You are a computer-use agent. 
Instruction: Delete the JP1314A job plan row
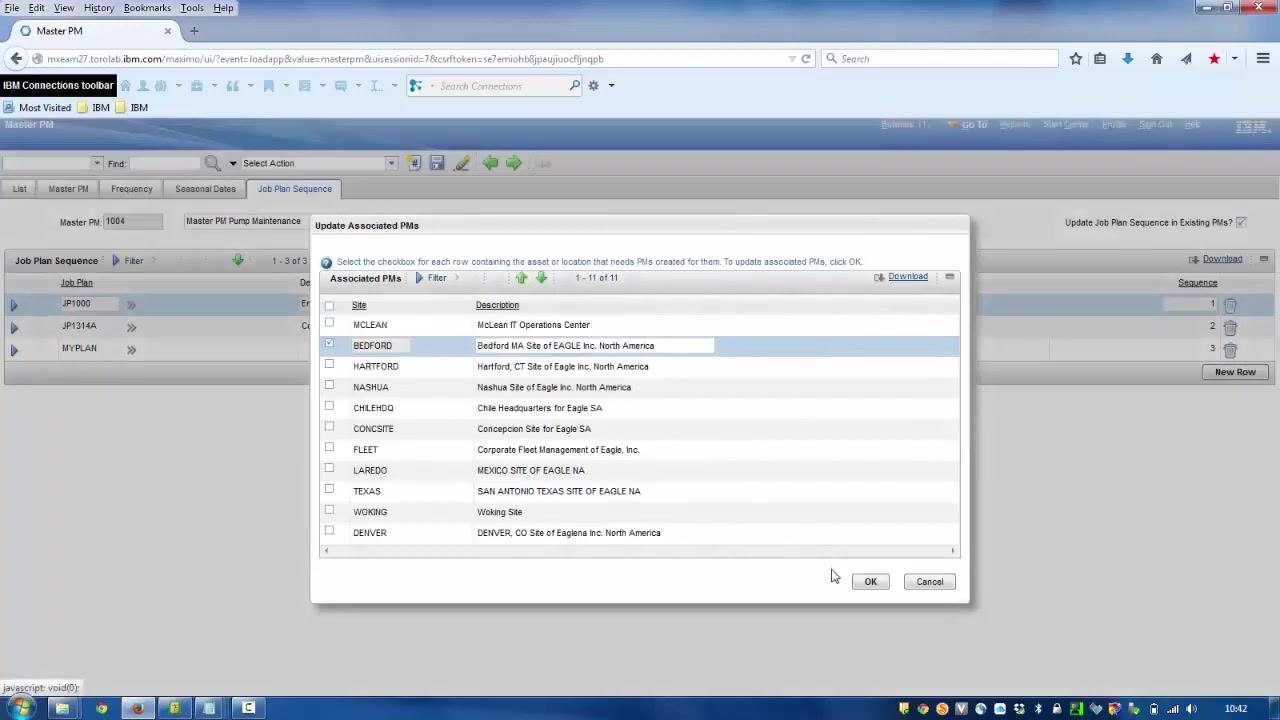pyautogui.click(x=1231, y=327)
